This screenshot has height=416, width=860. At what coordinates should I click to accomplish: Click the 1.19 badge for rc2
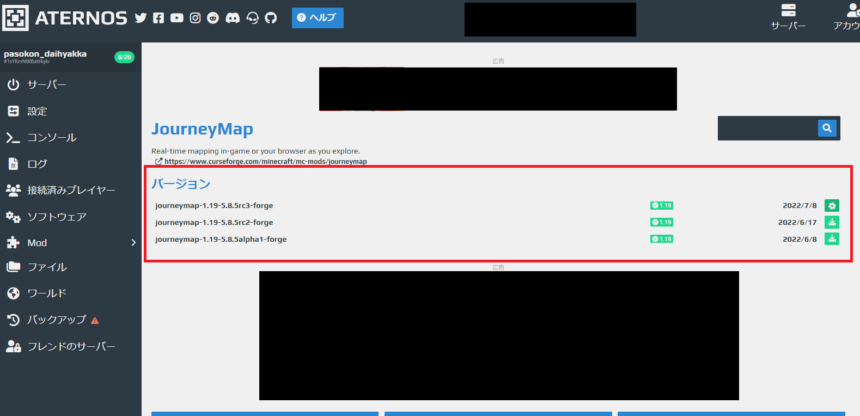(661, 222)
